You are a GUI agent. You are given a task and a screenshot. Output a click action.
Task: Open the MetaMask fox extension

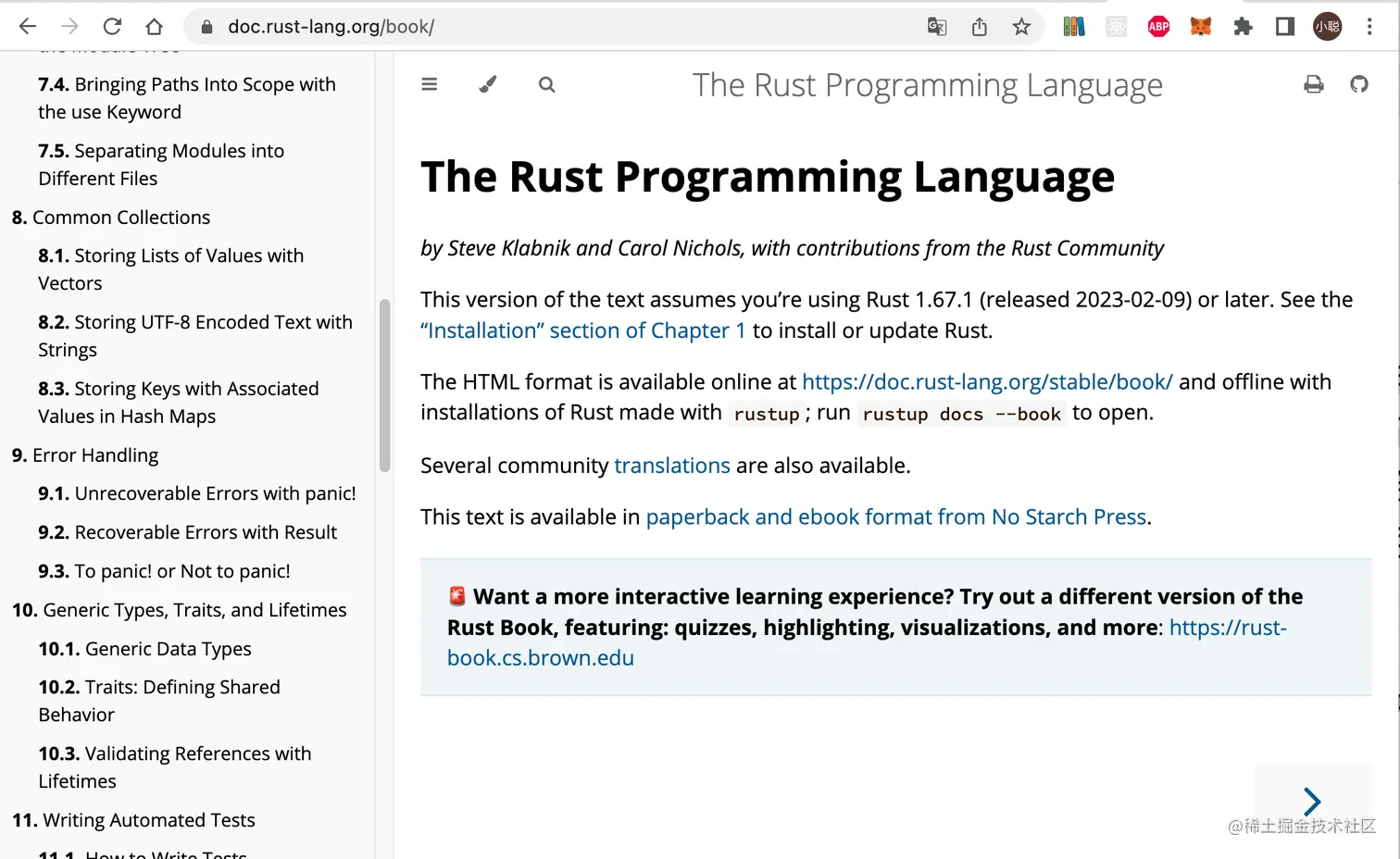(x=1201, y=27)
